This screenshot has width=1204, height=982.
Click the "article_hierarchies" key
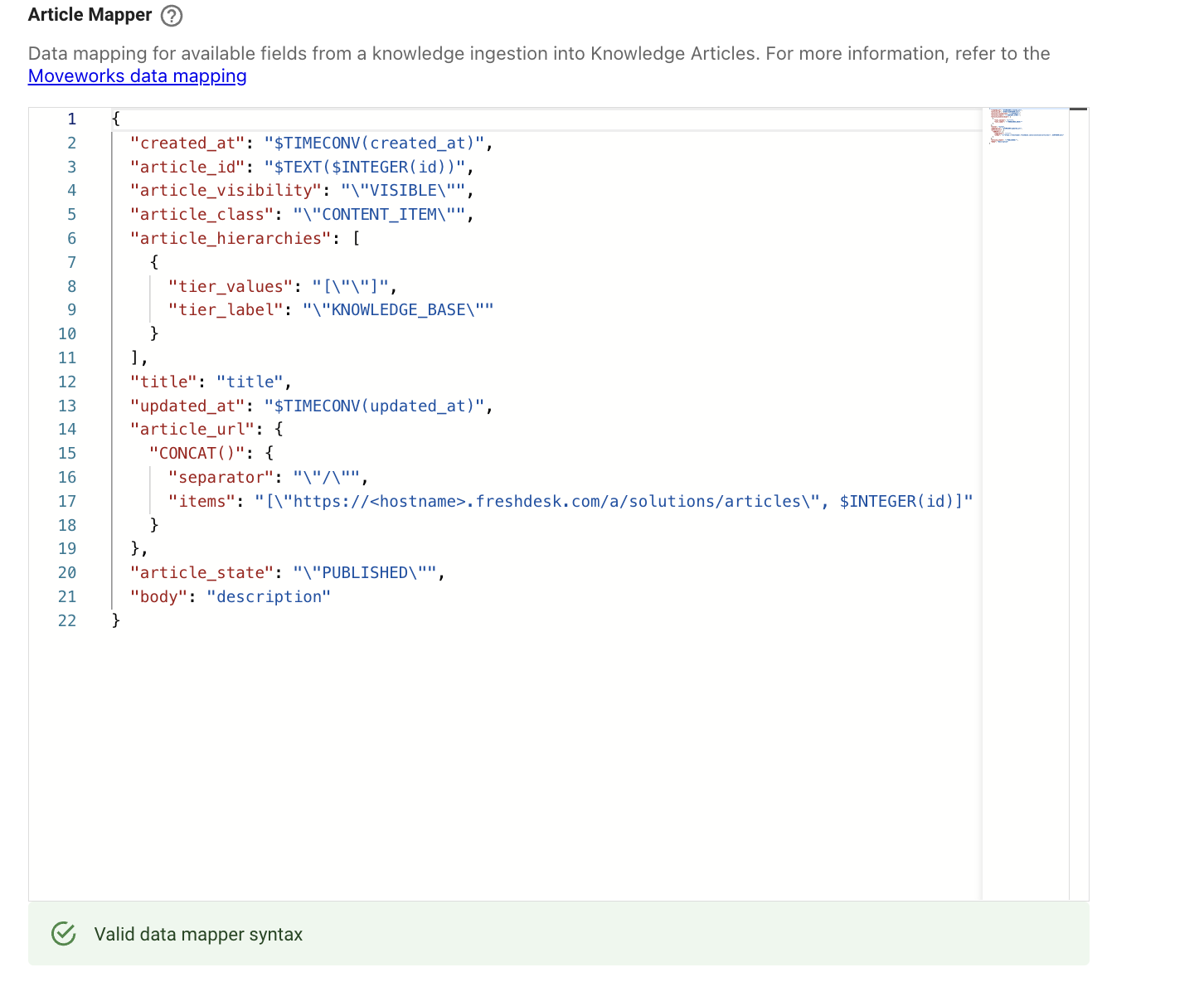tap(231, 239)
